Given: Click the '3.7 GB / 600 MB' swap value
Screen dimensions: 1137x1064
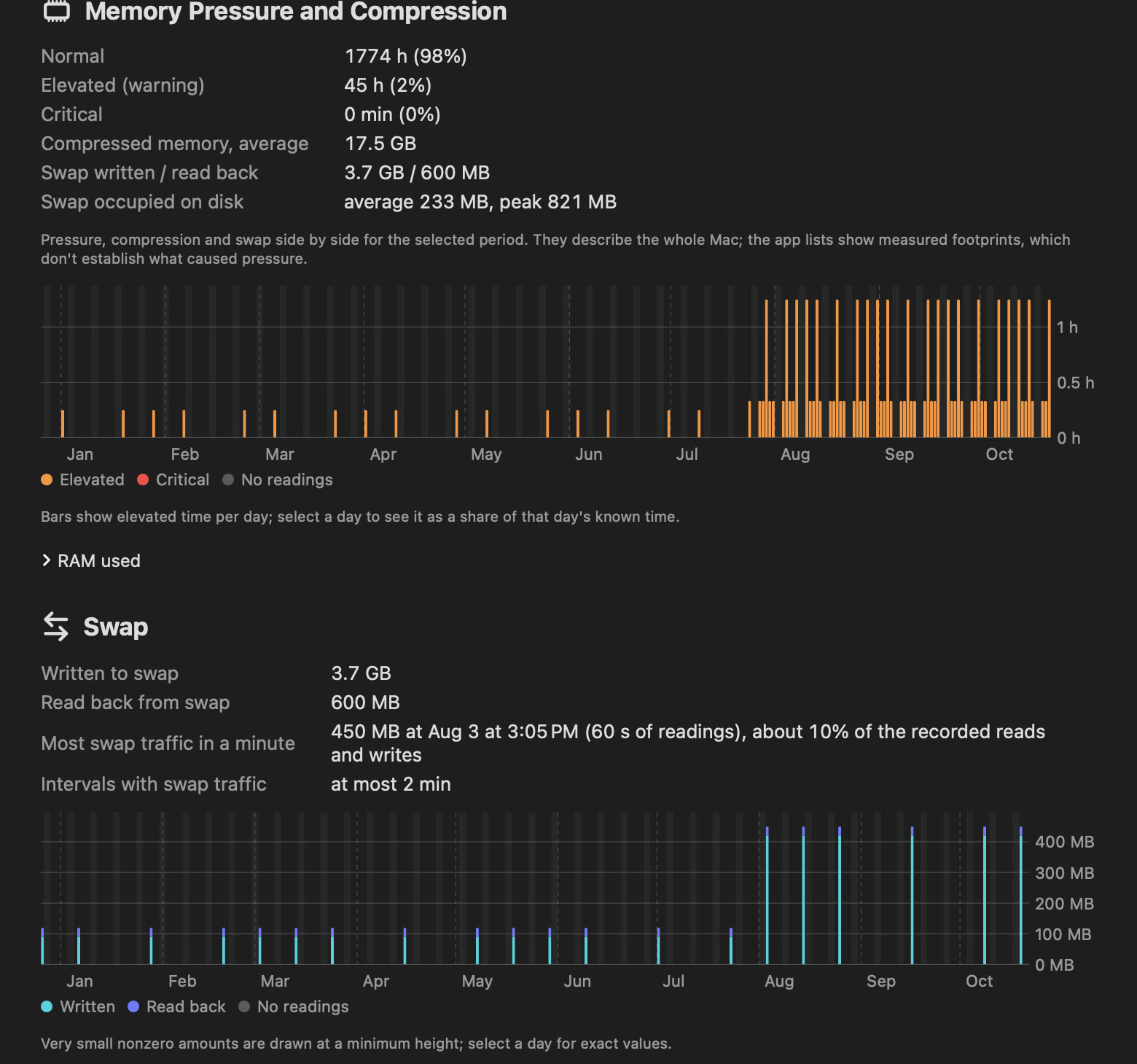Looking at the screenshot, I should tap(417, 173).
